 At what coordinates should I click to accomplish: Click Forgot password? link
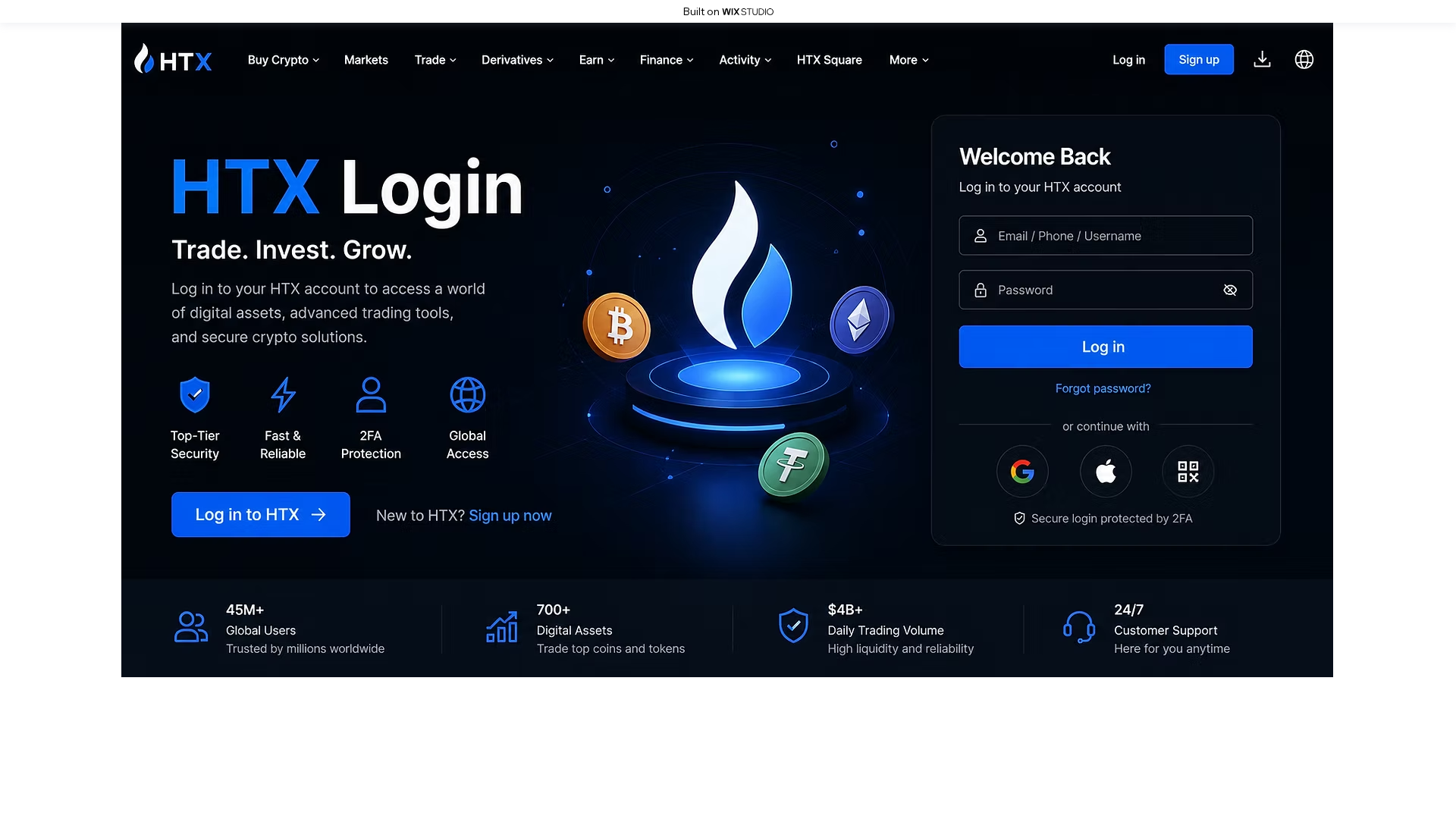(x=1103, y=388)
